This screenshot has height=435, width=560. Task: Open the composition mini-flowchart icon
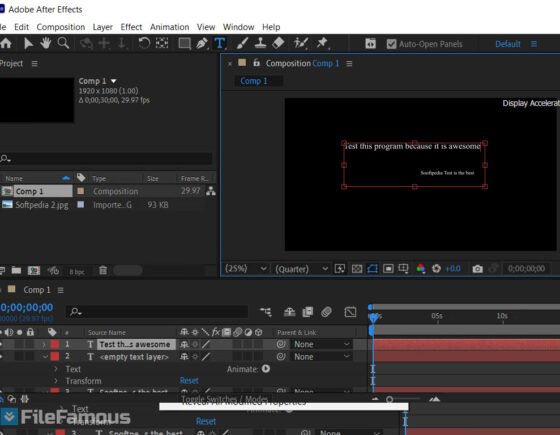coord(265,312)
